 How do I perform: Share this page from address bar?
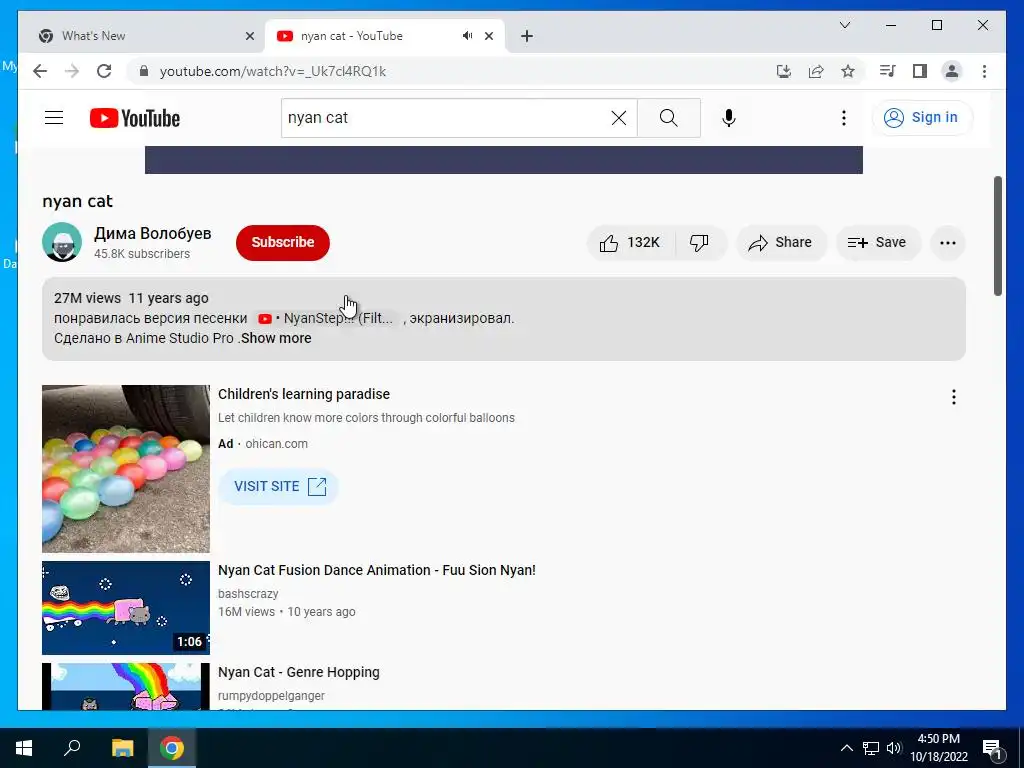coord(816,71)
